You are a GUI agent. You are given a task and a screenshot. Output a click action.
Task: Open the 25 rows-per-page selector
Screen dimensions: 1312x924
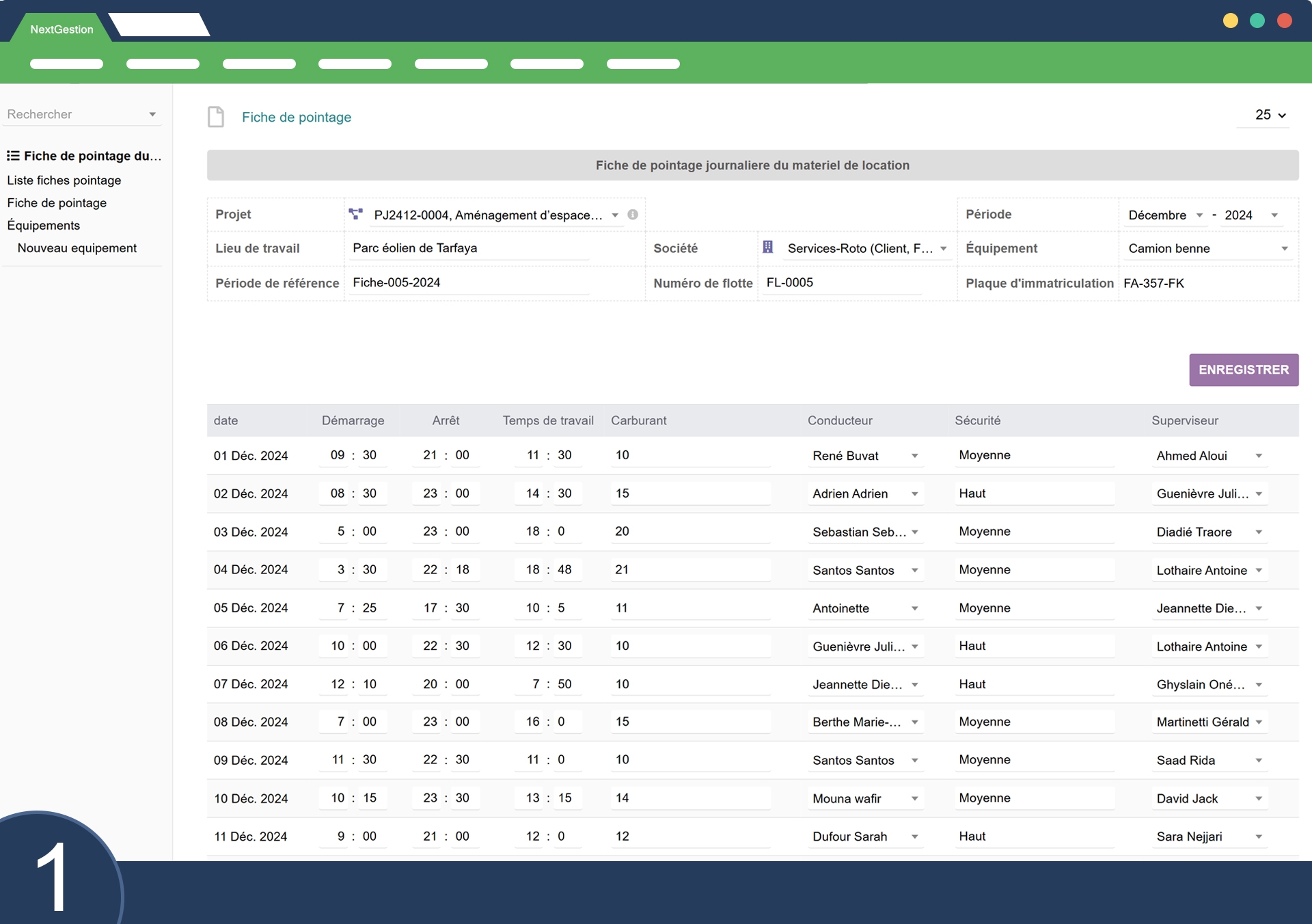coord(1270,116)
